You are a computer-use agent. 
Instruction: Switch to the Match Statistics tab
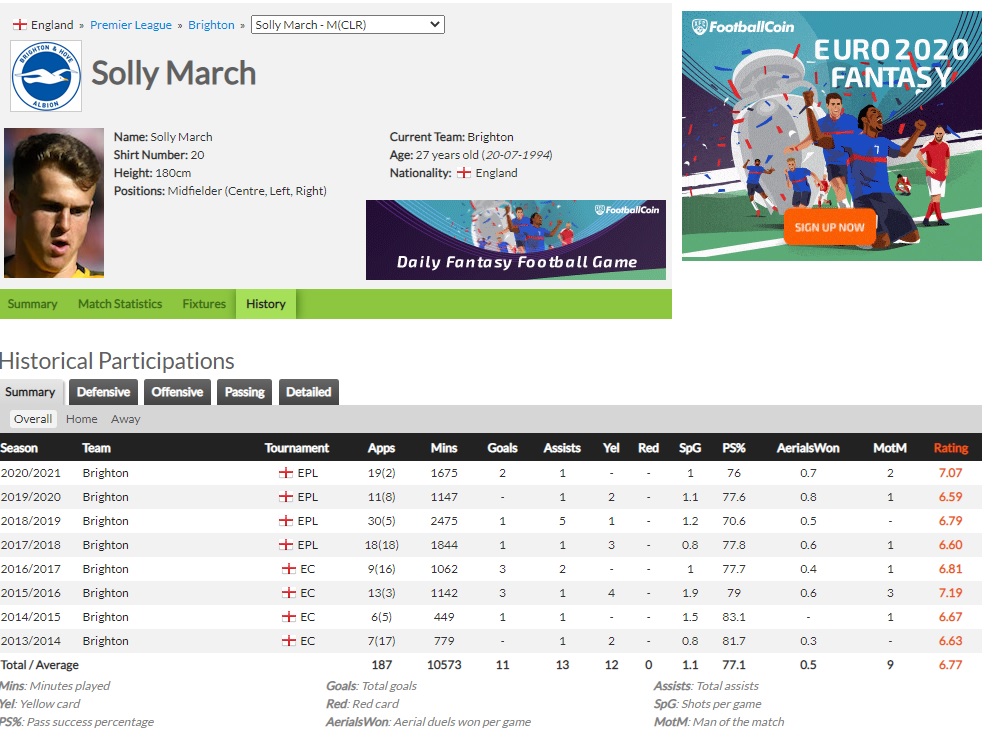click(x=120, y=304)
